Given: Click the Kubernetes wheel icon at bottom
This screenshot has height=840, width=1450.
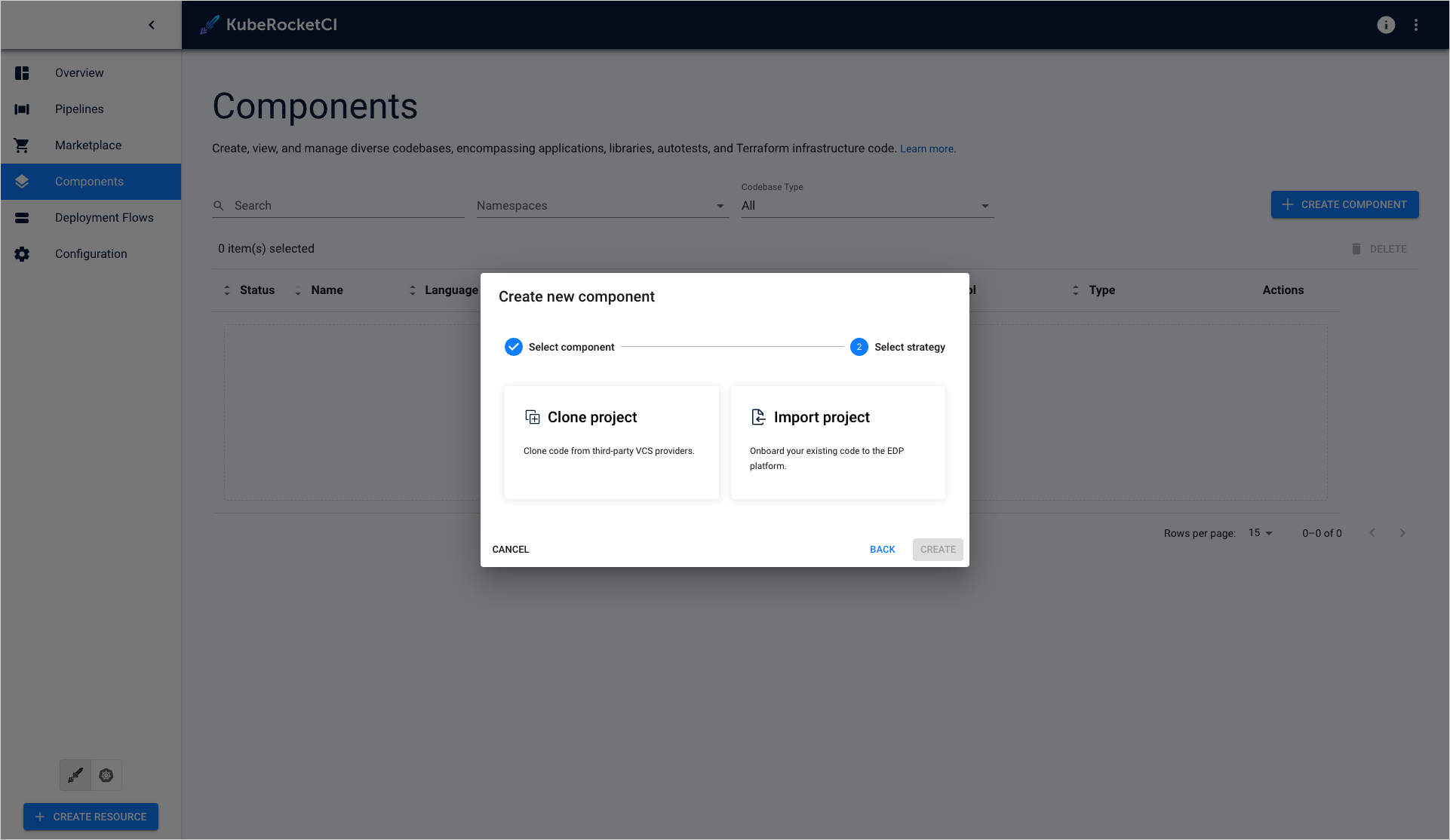Looking at the screenshot, I should point(106,775).
